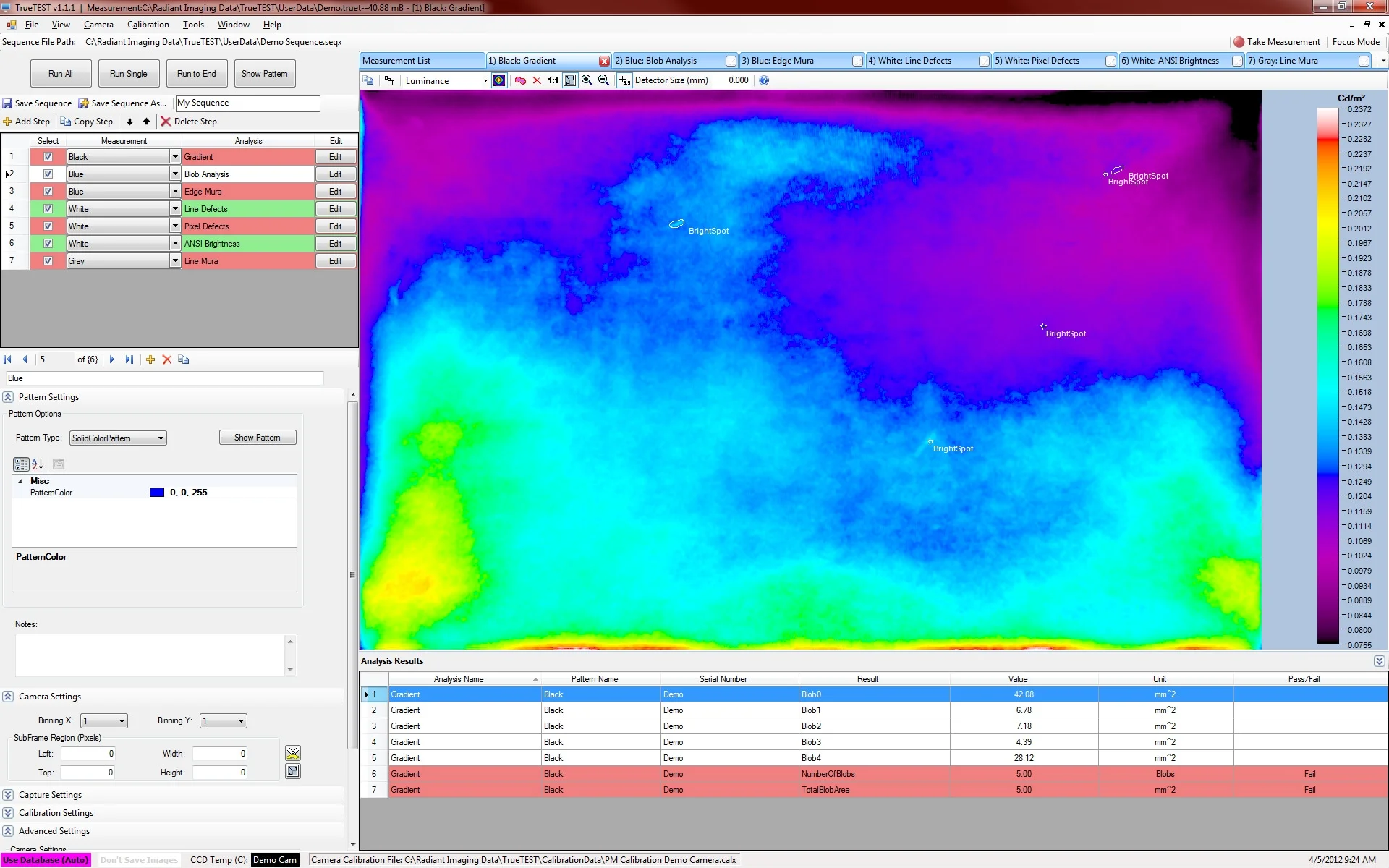Uncheck the Select checkbox for Blob Analysis step
The width and height of the screenshot is (1389, 868).
tap(48, 174)
